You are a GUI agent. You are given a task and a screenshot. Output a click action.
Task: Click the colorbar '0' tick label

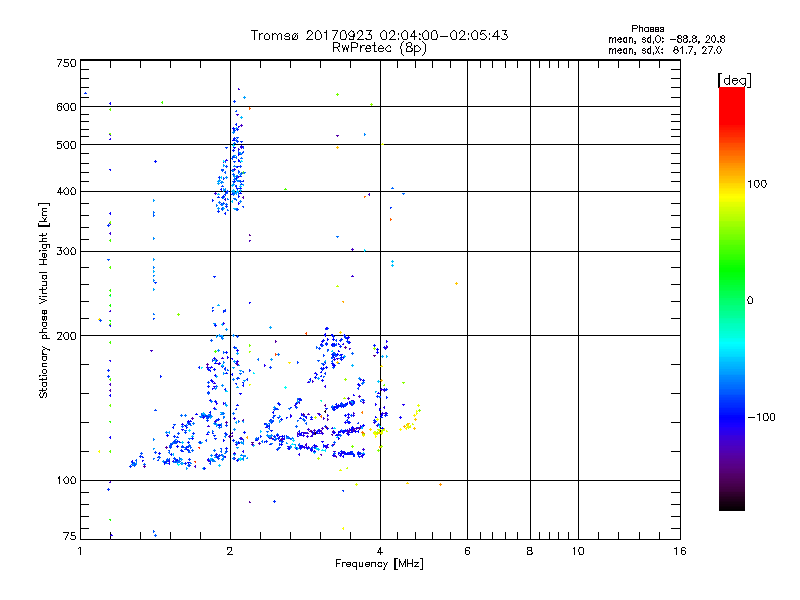click(x=750, y=301)
